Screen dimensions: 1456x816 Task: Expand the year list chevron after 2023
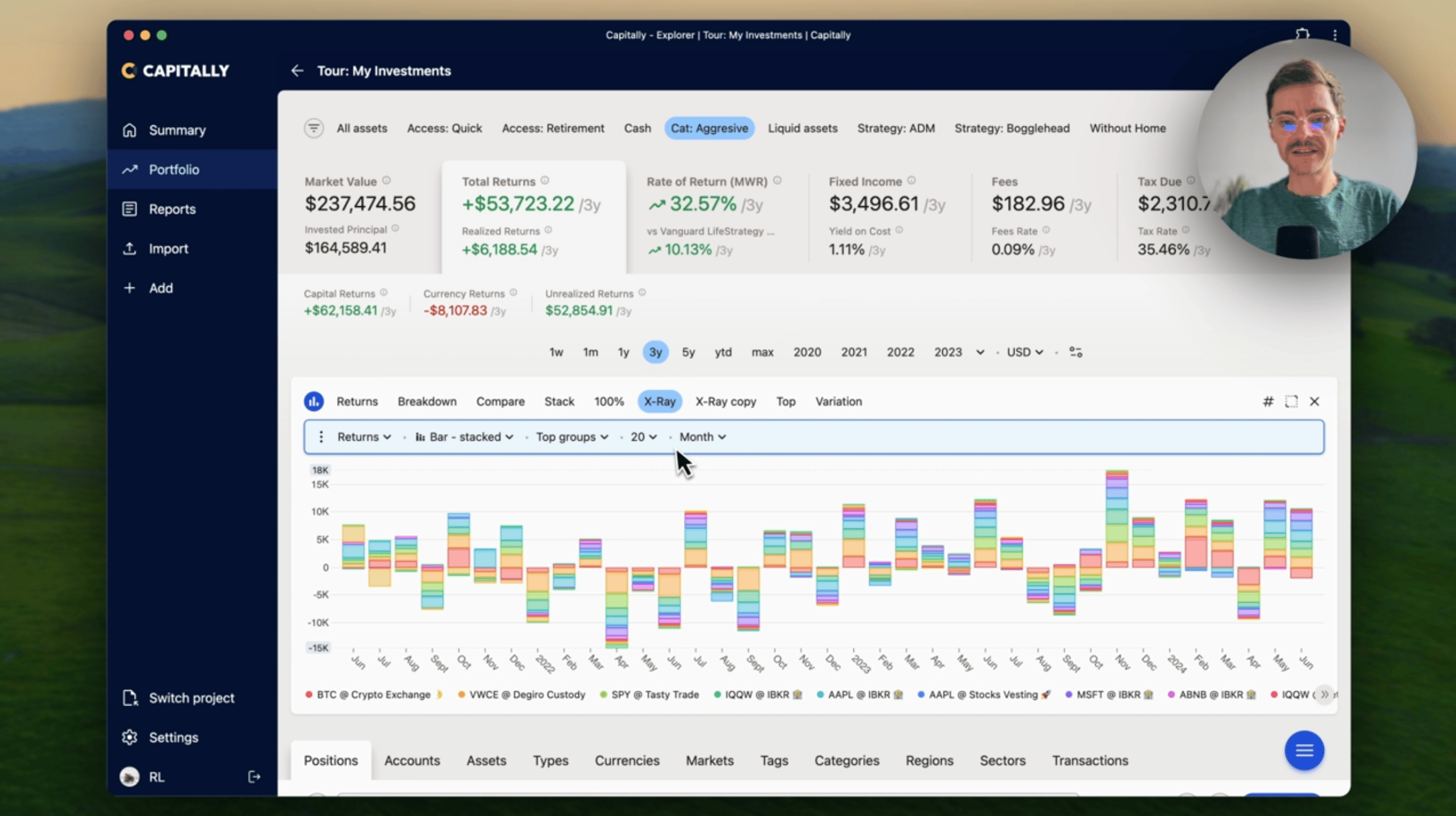[x=980, y=352]
